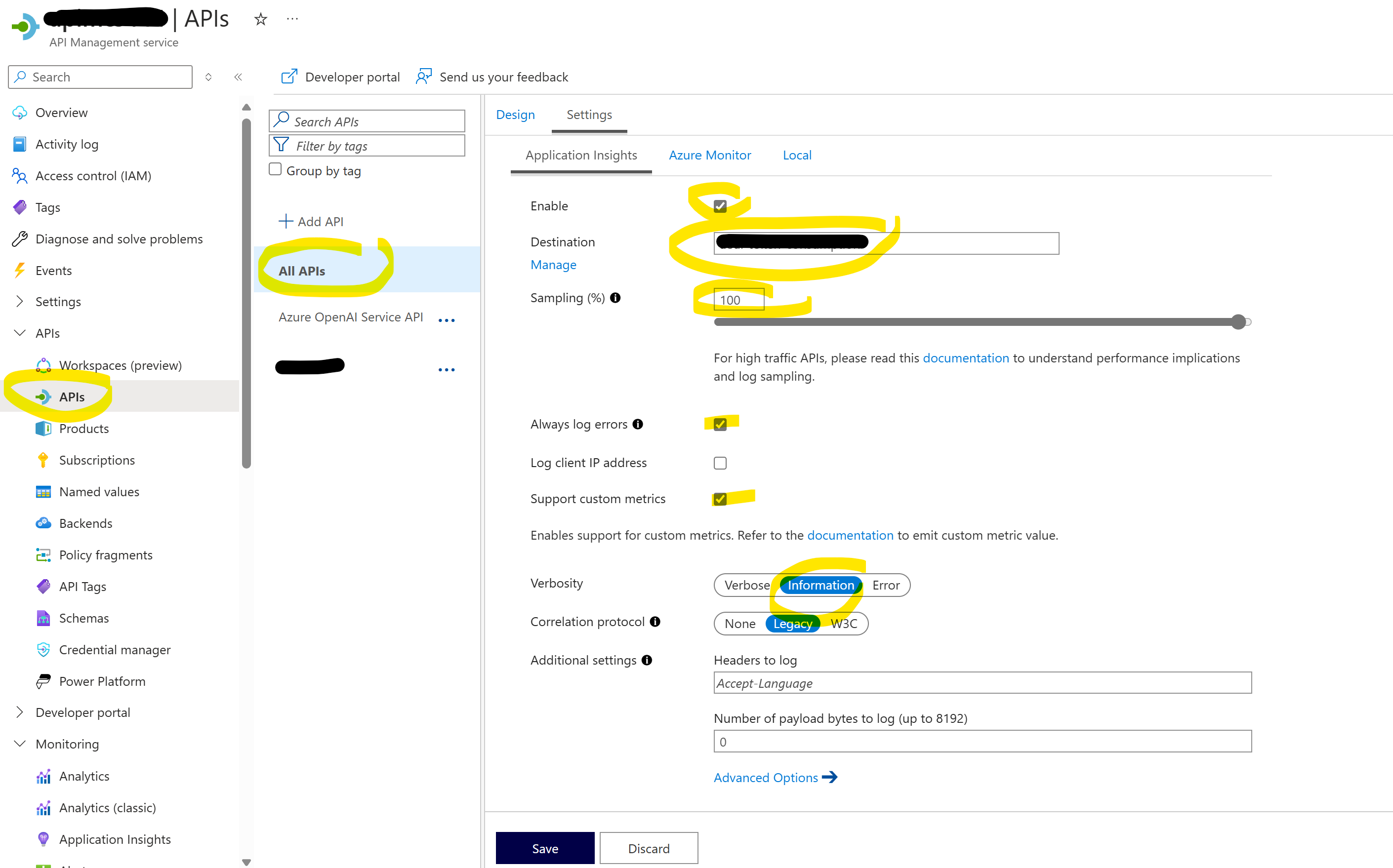The image size is (1393, 868).
Task: Open the Developer portal link in the toolbar
Action: [340, 77]
